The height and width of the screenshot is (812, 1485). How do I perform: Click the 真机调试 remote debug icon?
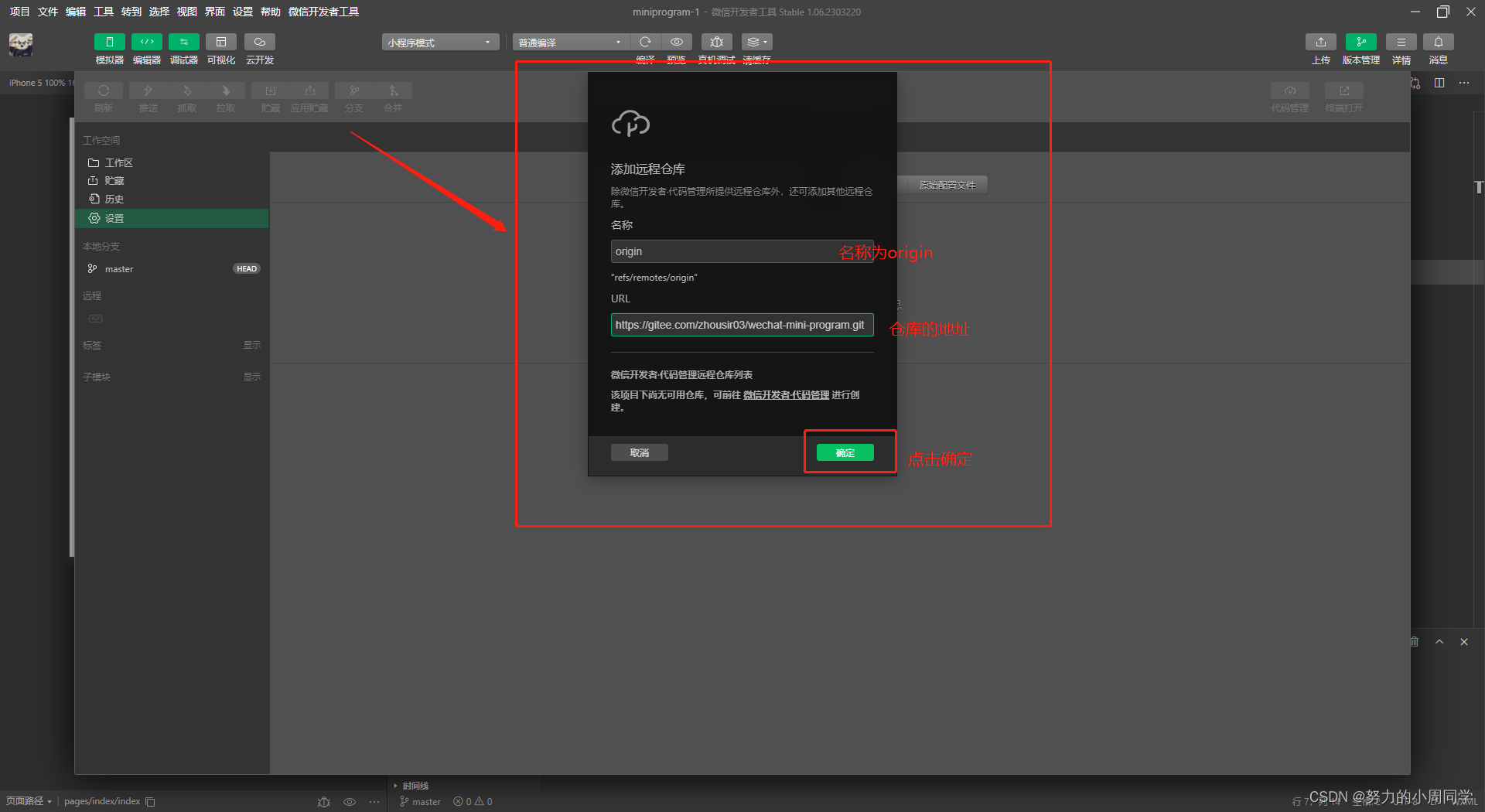pyautogui.click(x=717, y=42)
